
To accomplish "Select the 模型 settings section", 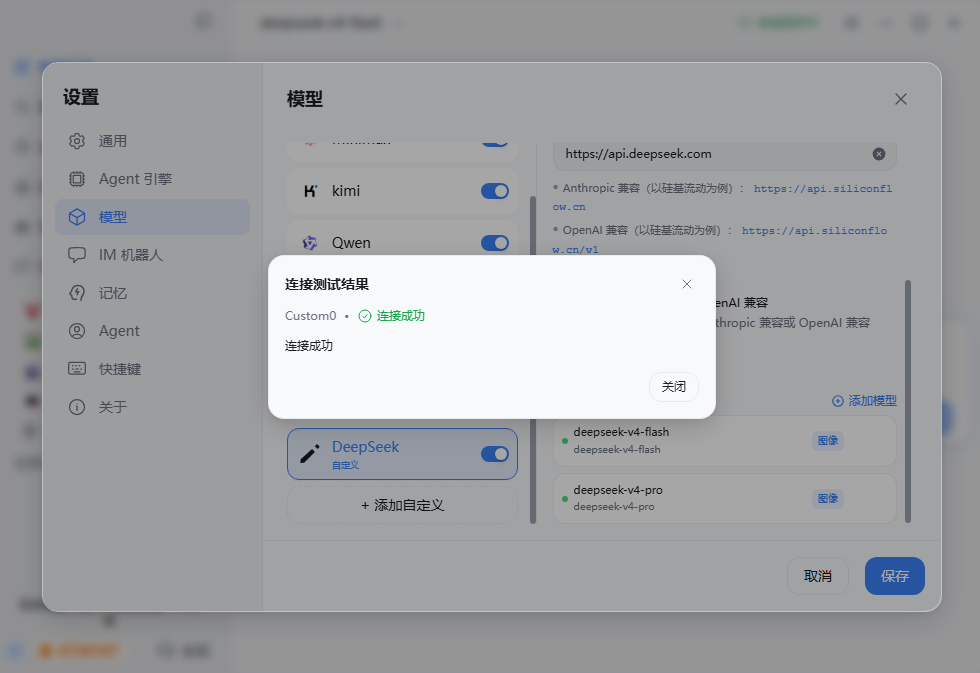I will 152,217.
